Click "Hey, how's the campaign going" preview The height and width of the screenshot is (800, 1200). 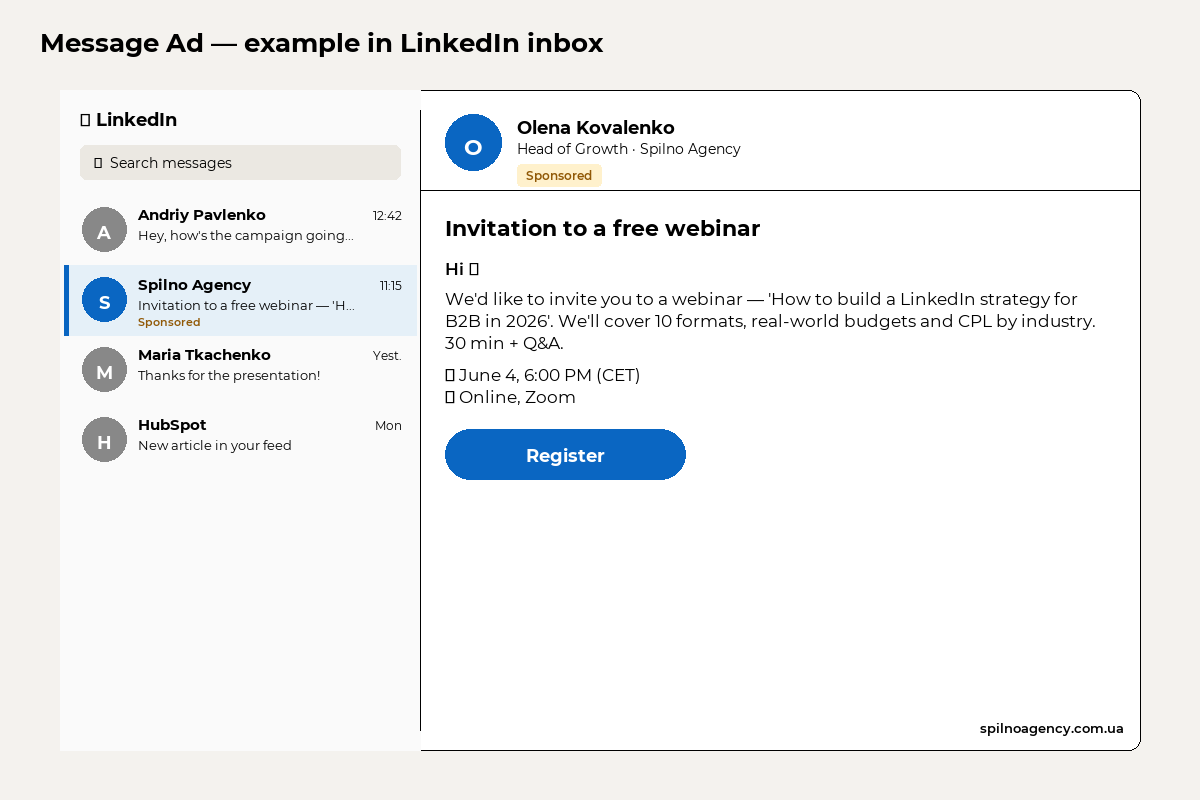tap(246, 235)
